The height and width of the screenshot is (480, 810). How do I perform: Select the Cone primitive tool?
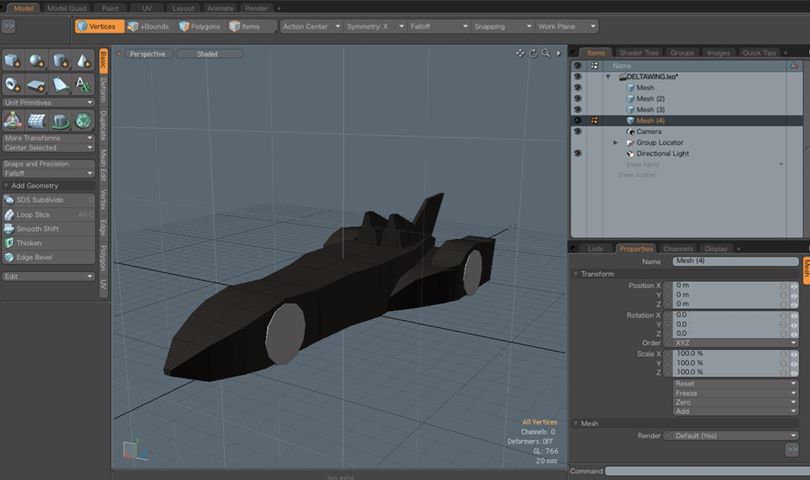pyautogui.click(x=83, y=61)
